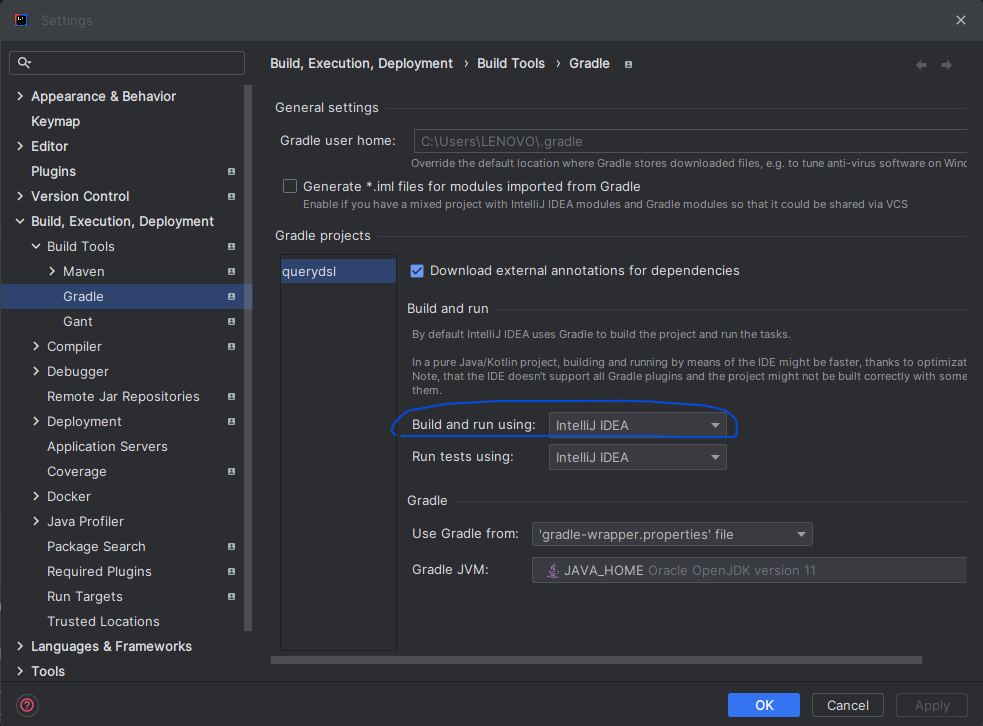Image resolution: width=983 pixels, height=726 pixels.
Task: Click the Cancel button
Action: [848, 705]
